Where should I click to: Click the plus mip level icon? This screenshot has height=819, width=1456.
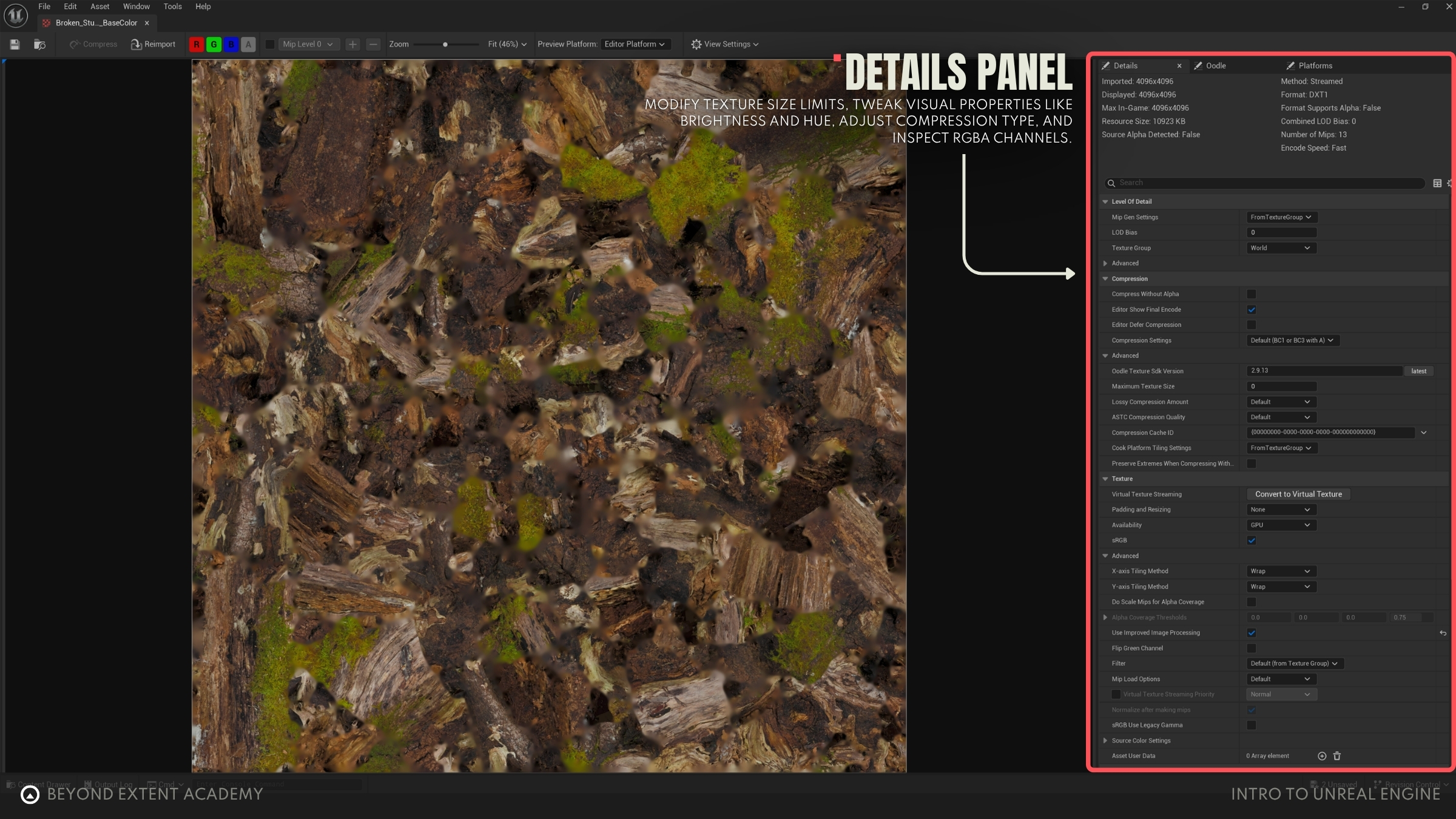click(x=352, y=44)
